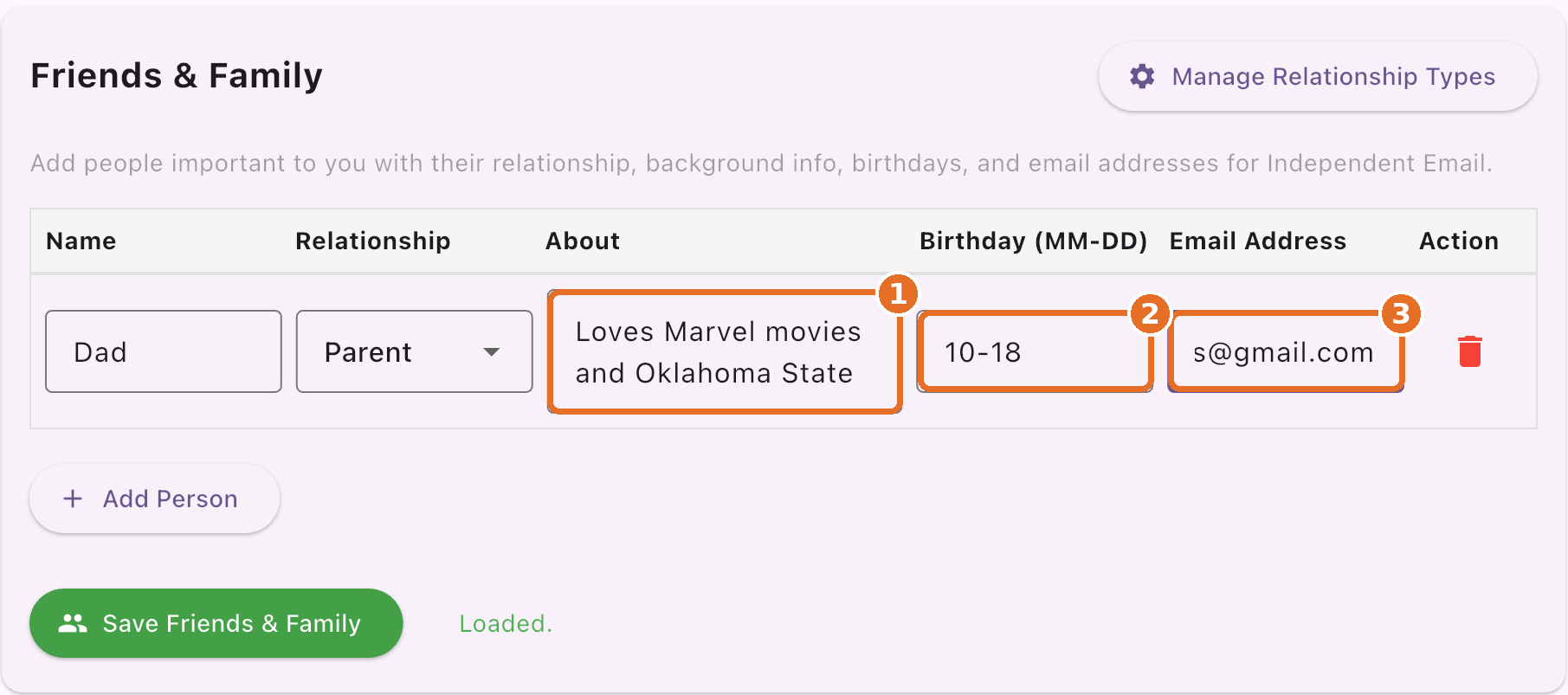Click the Add Person button label
The width and height of the screenshot is (1568, 695).
pyautogui.click(x=170, y=499)
